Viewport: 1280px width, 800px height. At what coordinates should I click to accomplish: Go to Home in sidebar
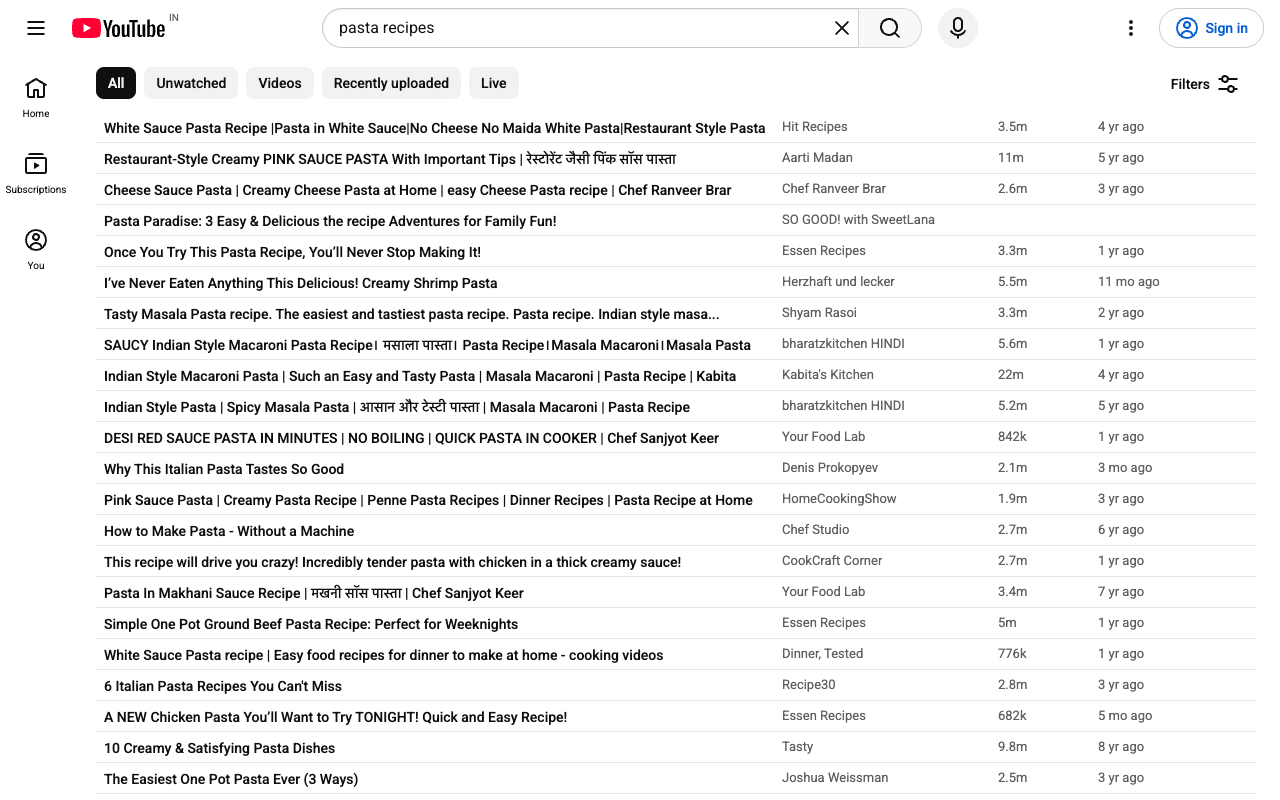36,98
